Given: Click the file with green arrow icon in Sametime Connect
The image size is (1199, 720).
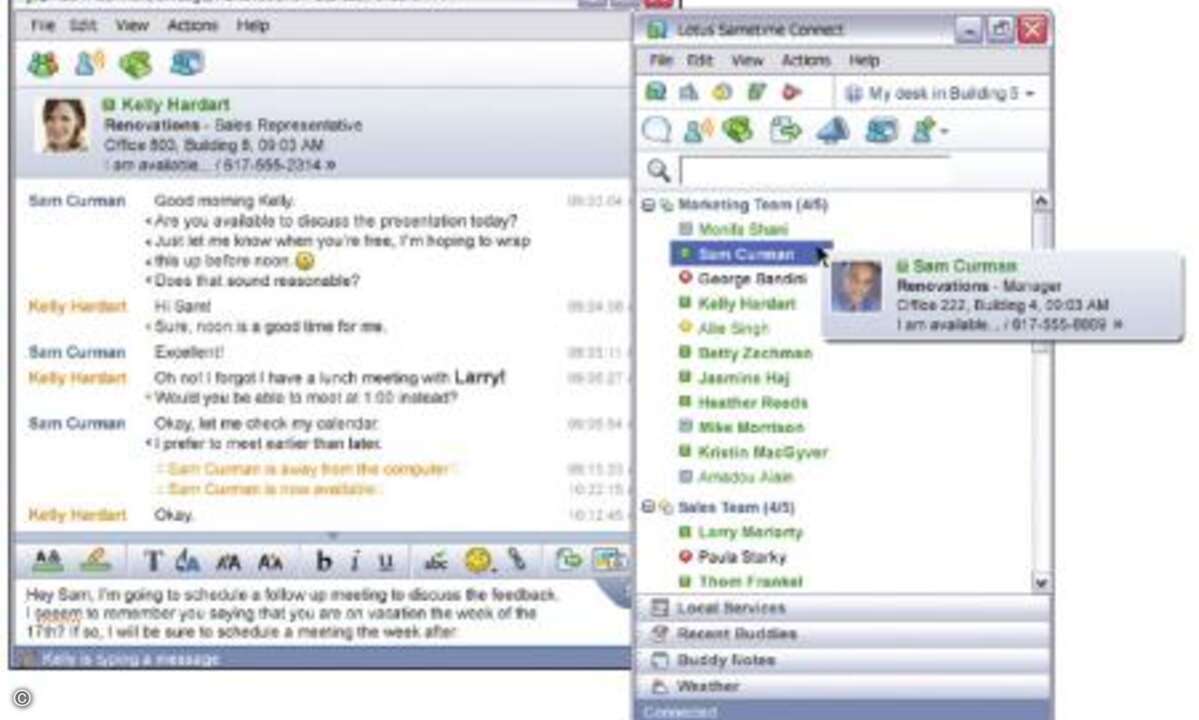Looking at the screenshot, I should (785, 130).
